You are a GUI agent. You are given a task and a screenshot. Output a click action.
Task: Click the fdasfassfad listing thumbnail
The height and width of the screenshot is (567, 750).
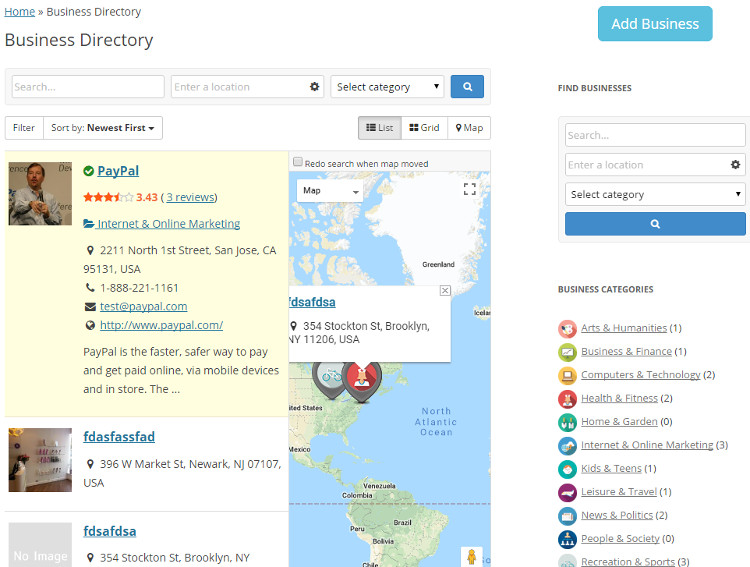pyautogui.click(x=40, y=460)
